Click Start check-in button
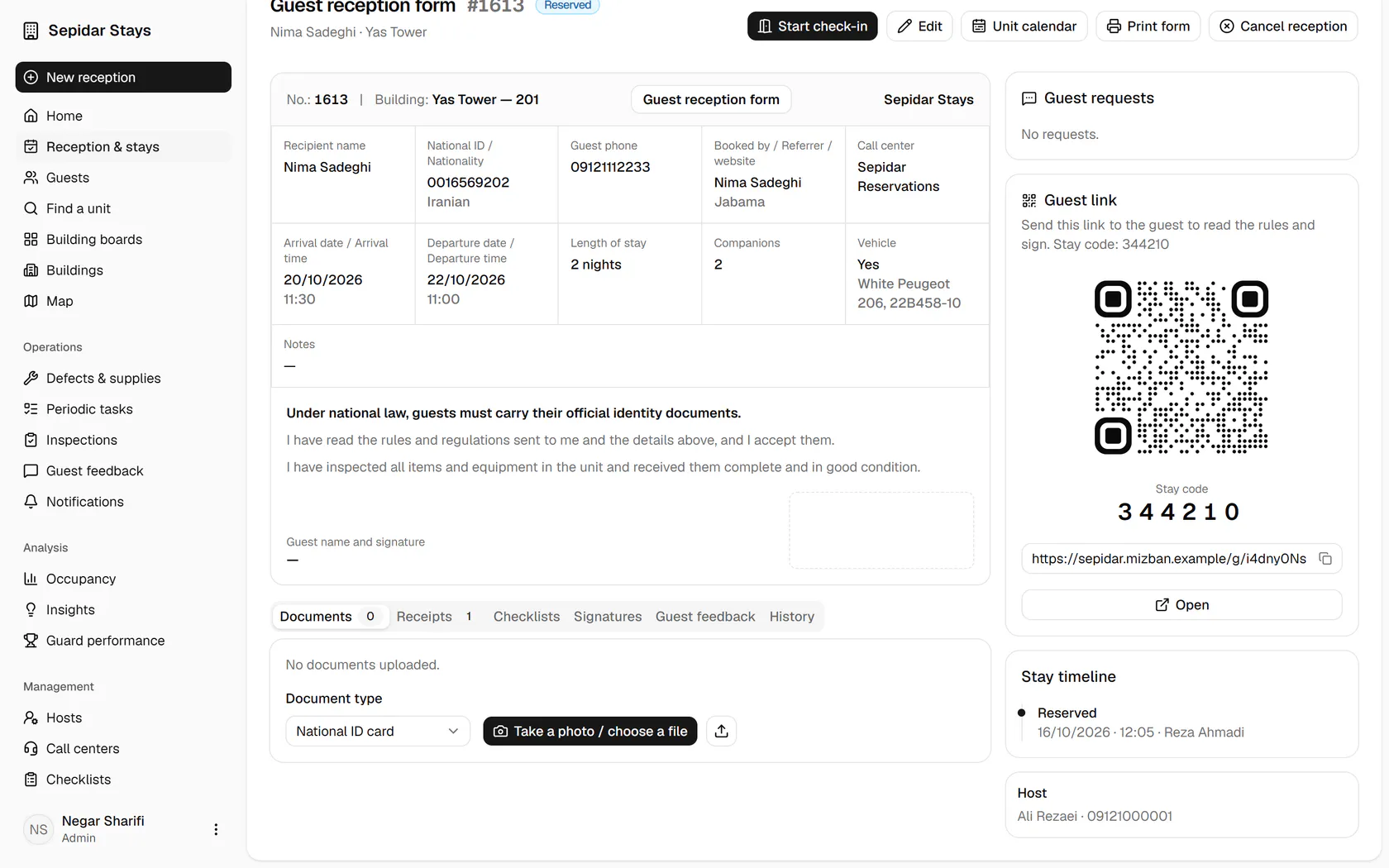The image size is (1389, 868). 813,26
